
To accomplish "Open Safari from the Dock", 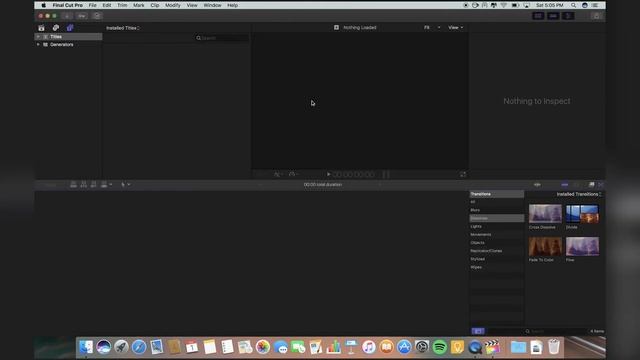I will pos(139,347).
